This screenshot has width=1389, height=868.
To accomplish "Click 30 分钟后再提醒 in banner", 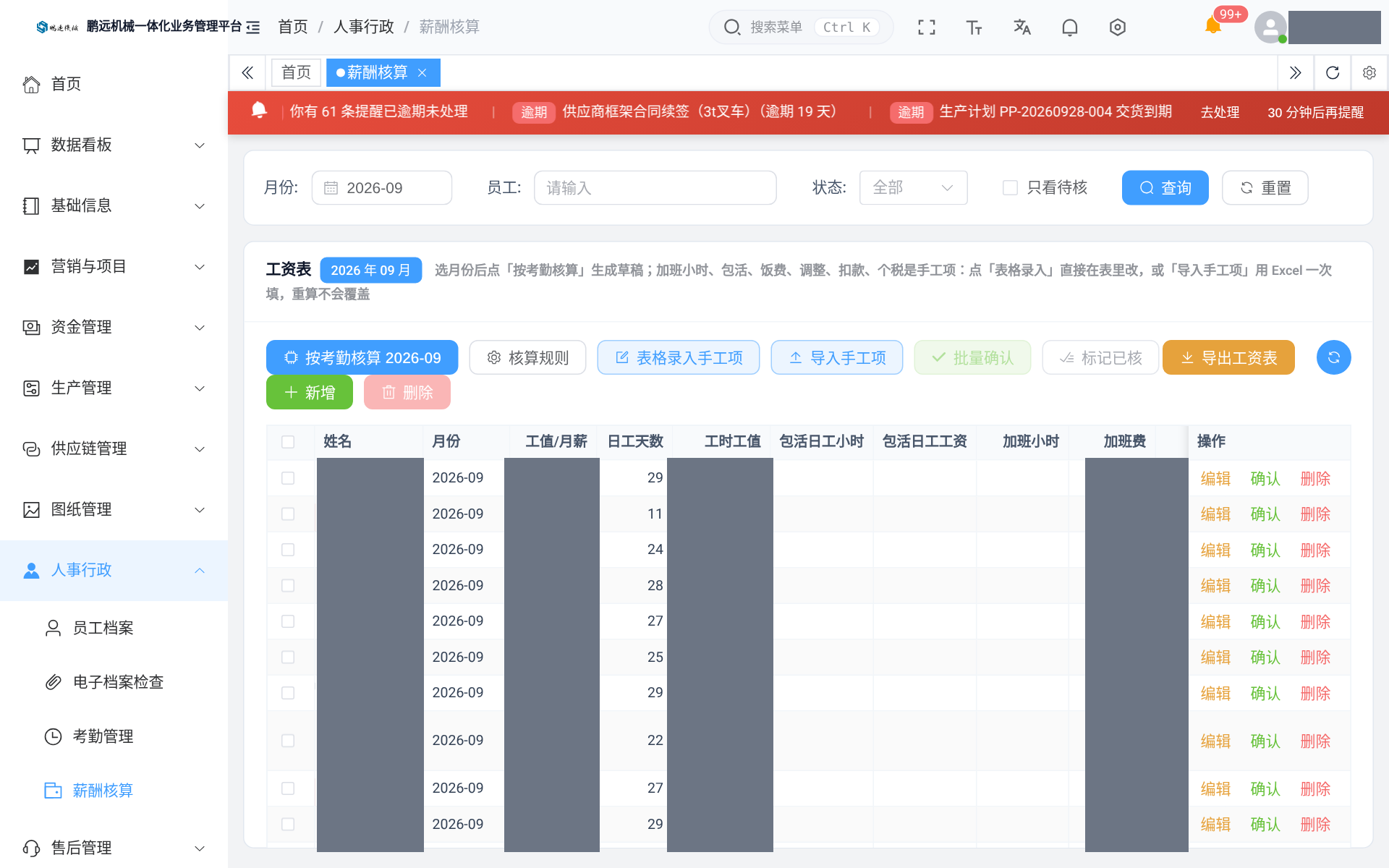I will point(1315,112).
